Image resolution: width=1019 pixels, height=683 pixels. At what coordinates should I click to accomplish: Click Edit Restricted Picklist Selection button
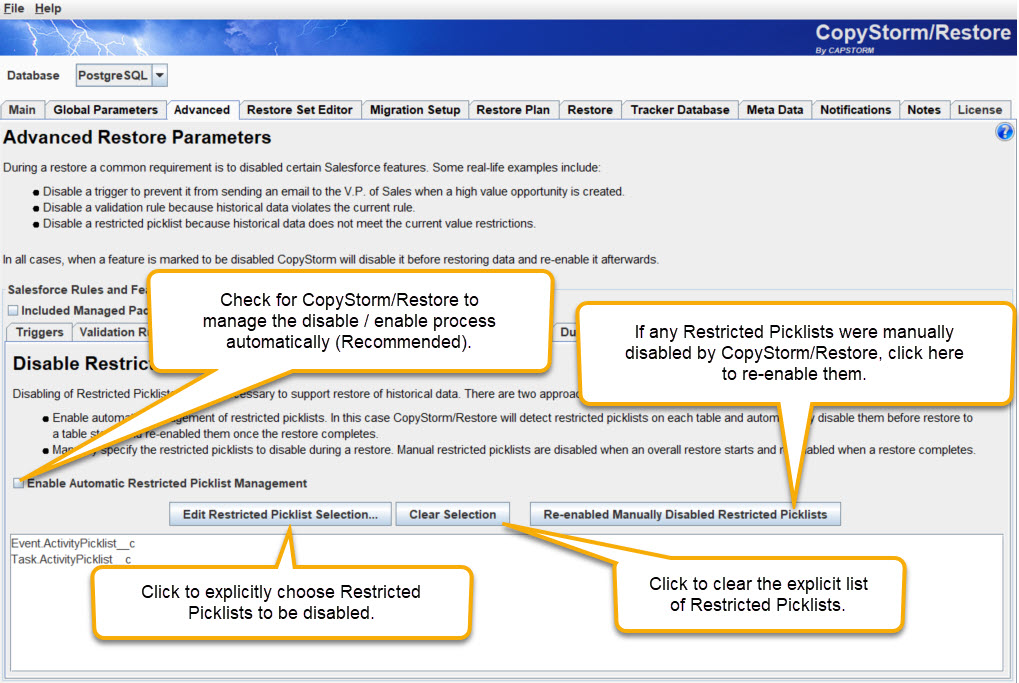pyautogui.click(x=280, y=514)
